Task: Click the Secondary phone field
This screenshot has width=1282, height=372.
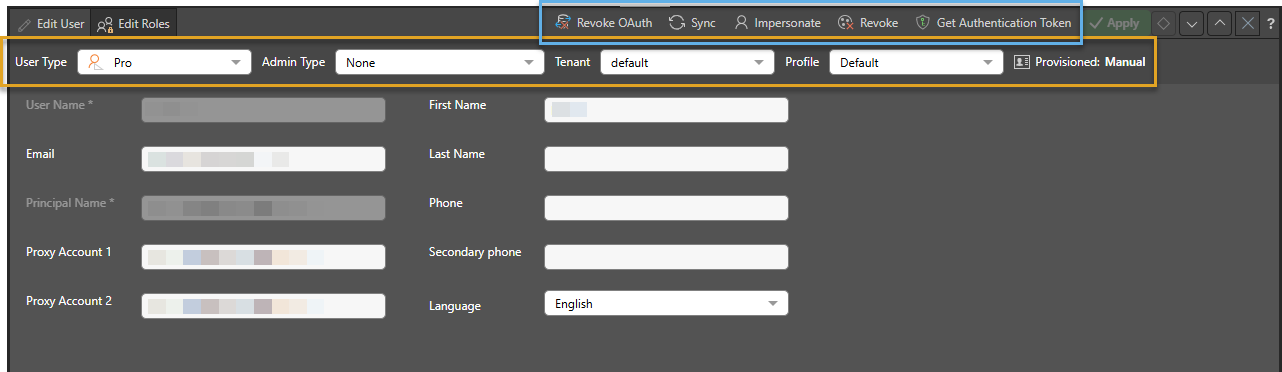Action: (666, 257)
